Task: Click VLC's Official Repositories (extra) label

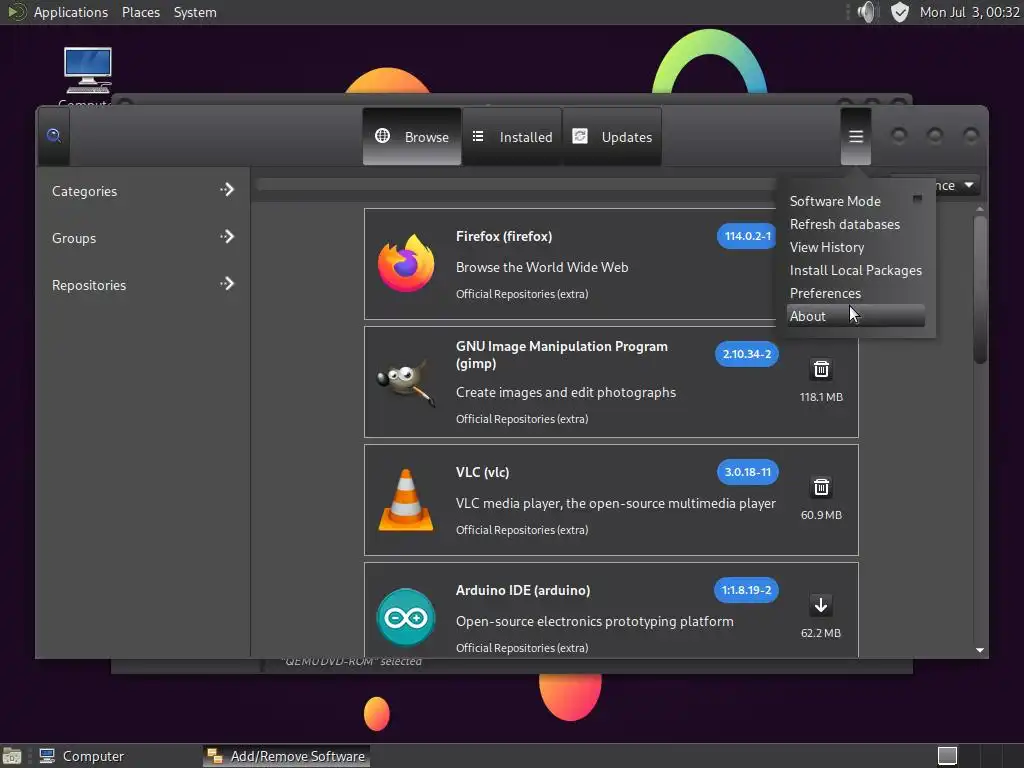Action: pyautogui.click(x=522, y=530)
